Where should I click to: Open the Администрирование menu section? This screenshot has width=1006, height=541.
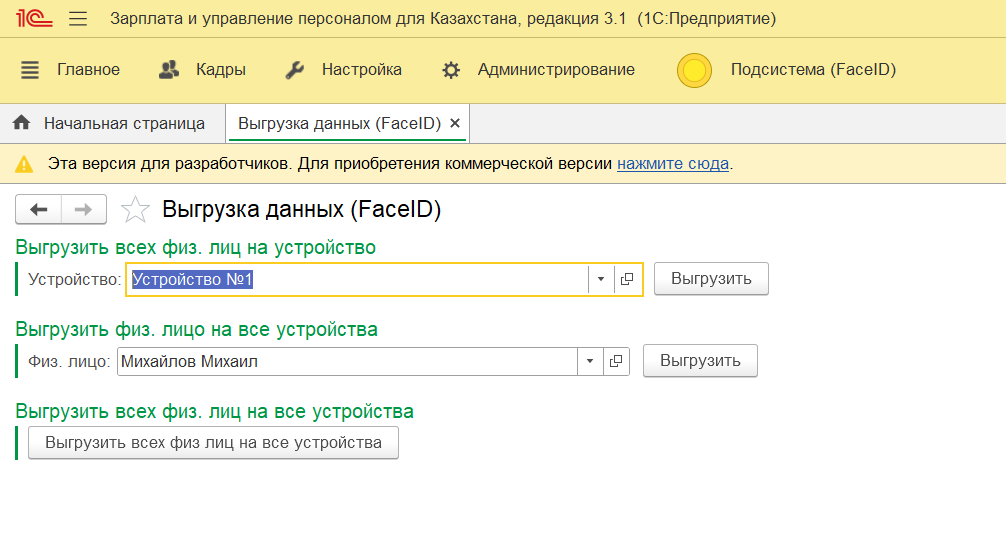538,70
